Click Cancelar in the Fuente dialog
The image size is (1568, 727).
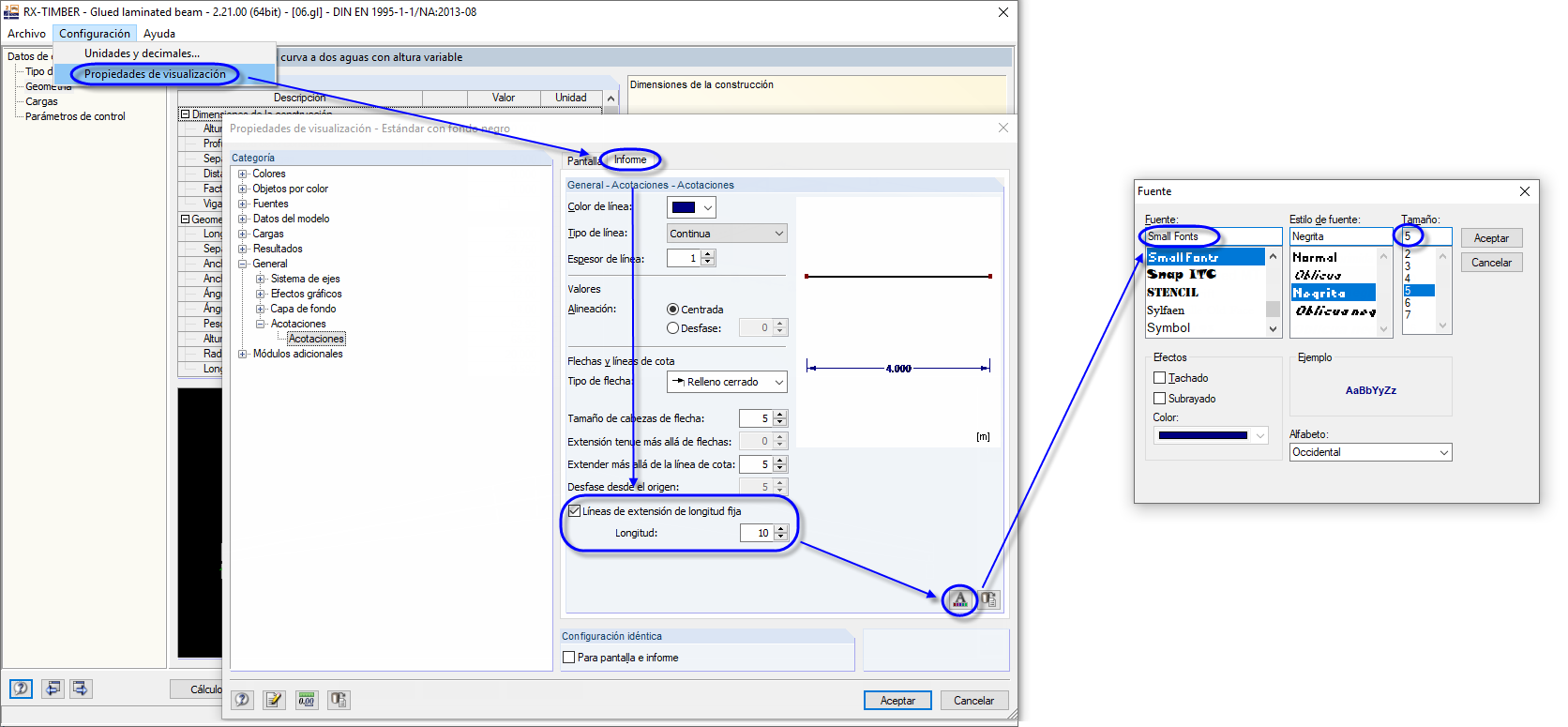(x=1491, y=263)
